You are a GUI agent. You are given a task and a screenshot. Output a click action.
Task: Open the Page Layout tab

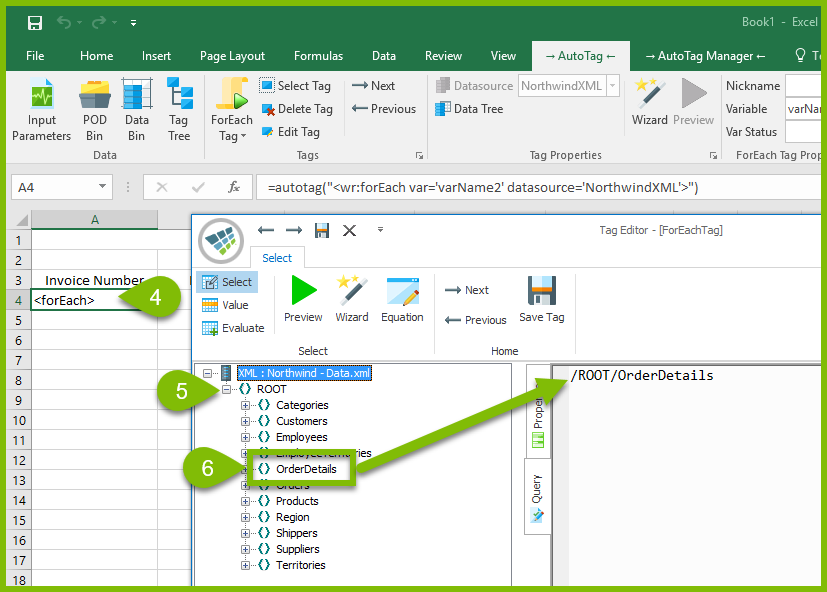pos(232,56)
